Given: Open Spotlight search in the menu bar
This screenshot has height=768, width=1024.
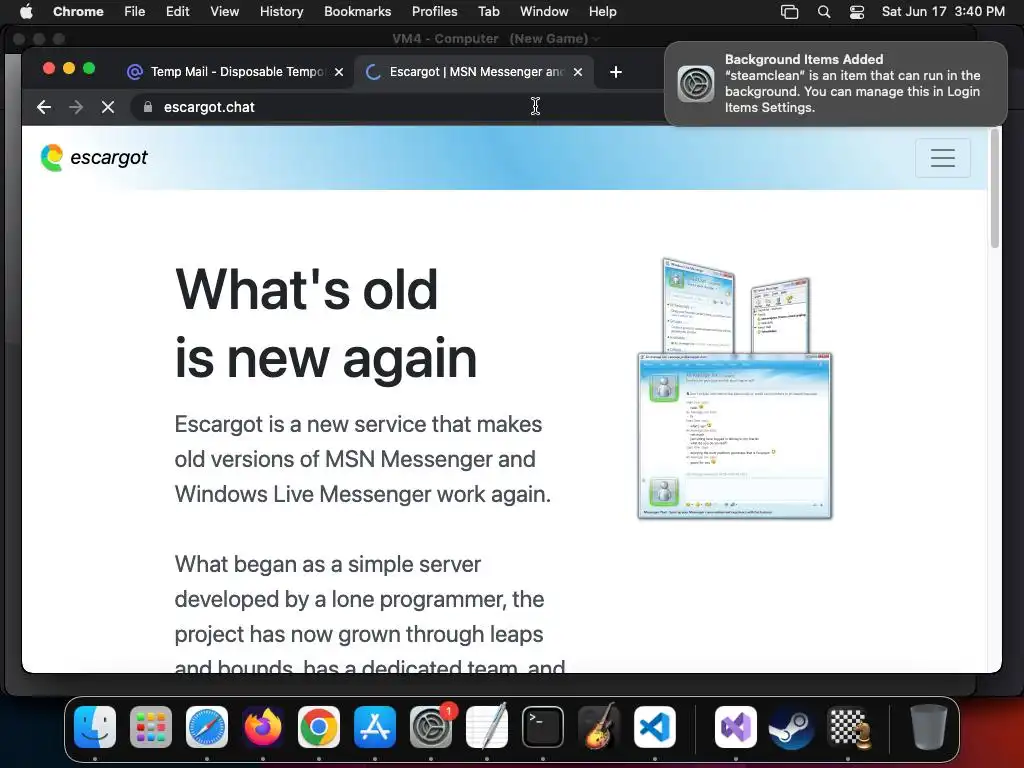Looking at the screenshot, I should (x=824, y=12).
